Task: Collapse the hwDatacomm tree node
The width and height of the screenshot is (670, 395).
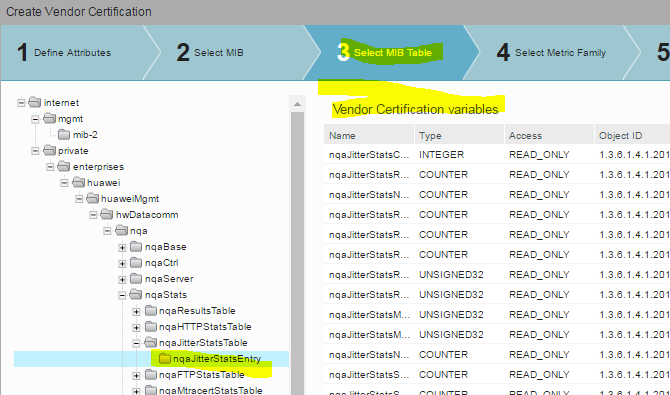Action: [93, 215]
